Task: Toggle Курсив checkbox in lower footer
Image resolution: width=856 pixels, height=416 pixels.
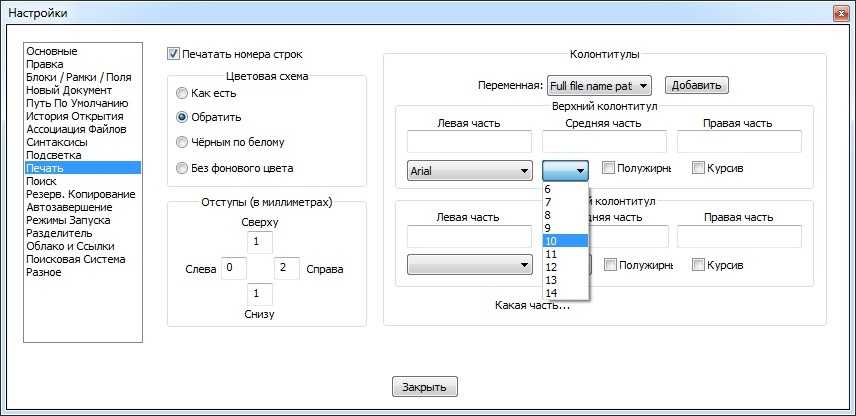Action: (698, 265)
